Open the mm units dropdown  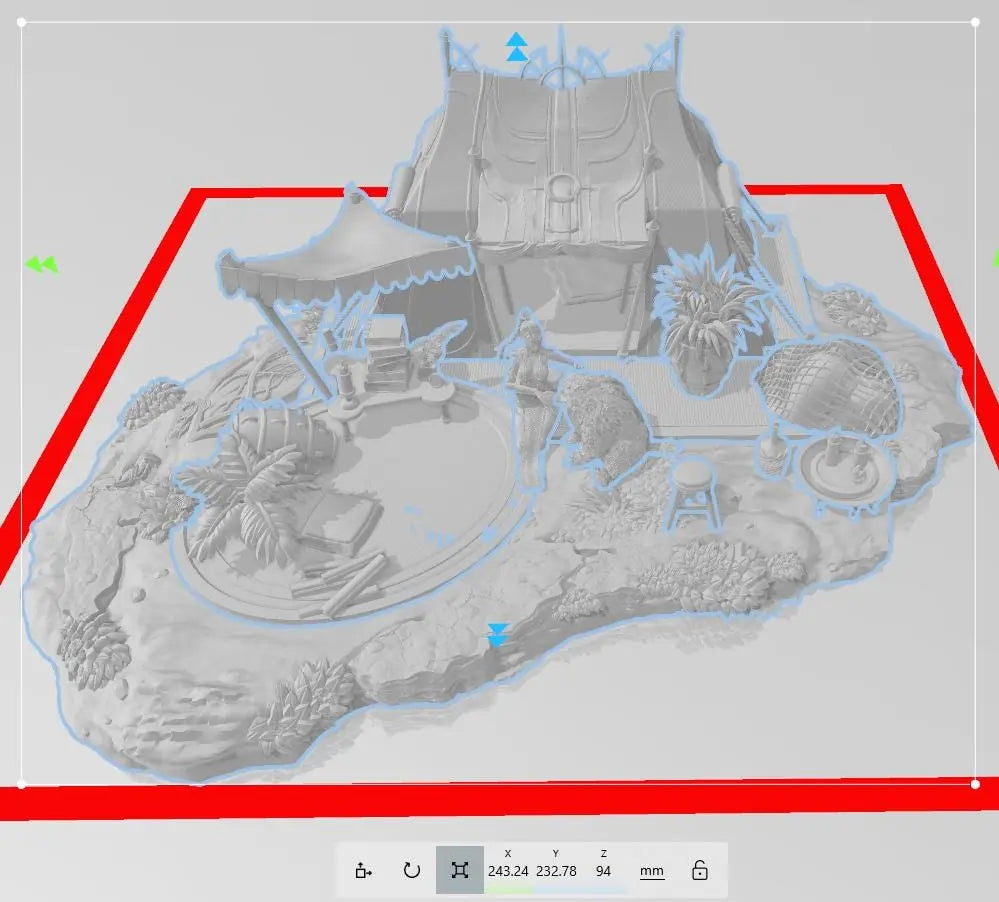click(x=651, y=871)
